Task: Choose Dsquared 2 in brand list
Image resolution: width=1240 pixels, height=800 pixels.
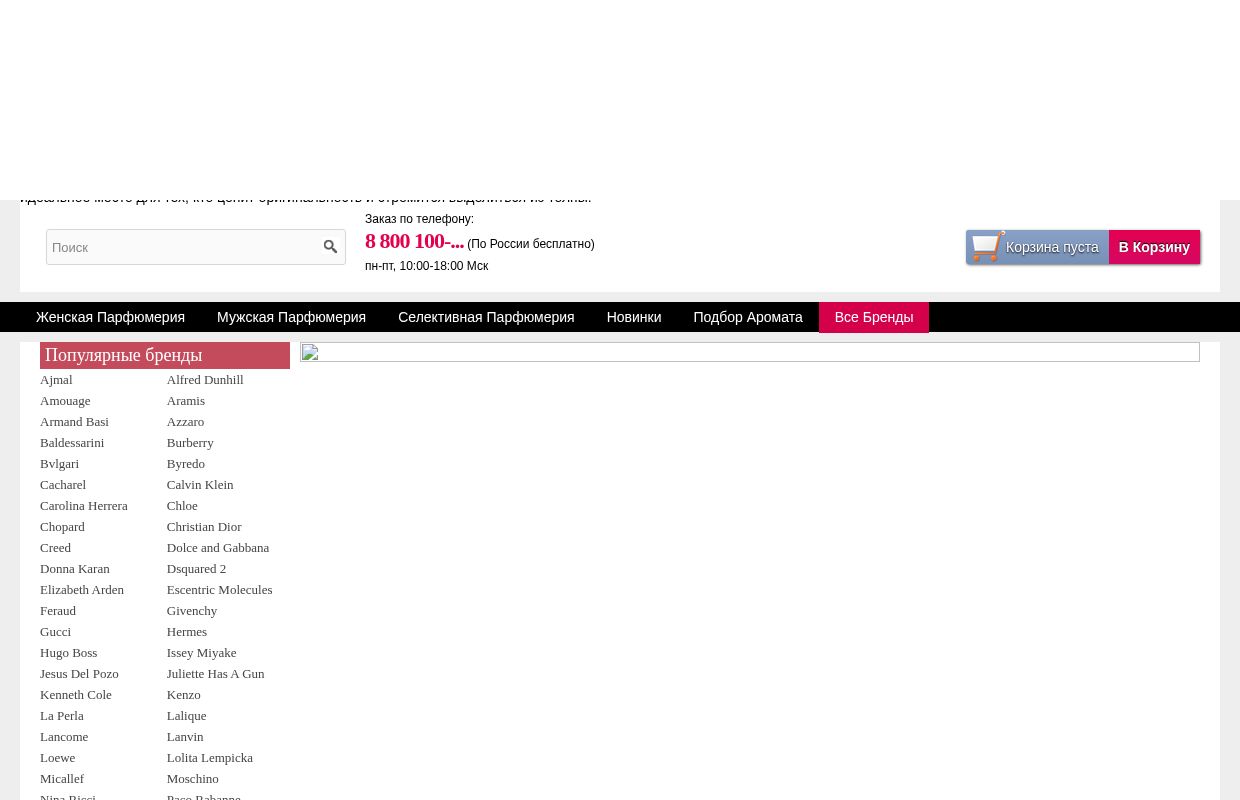Action: click(x=196, y=569)
